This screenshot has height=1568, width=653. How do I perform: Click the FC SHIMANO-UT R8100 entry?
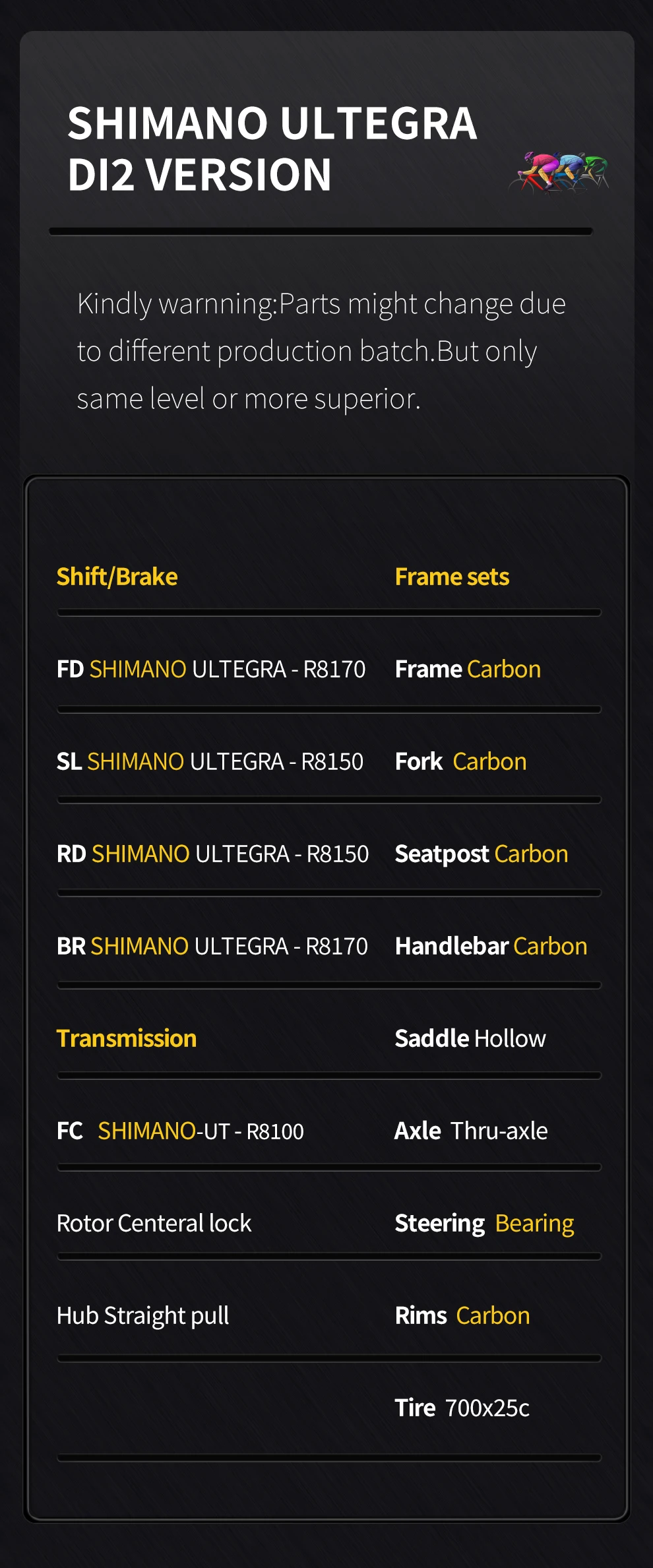click(180, 1131)
